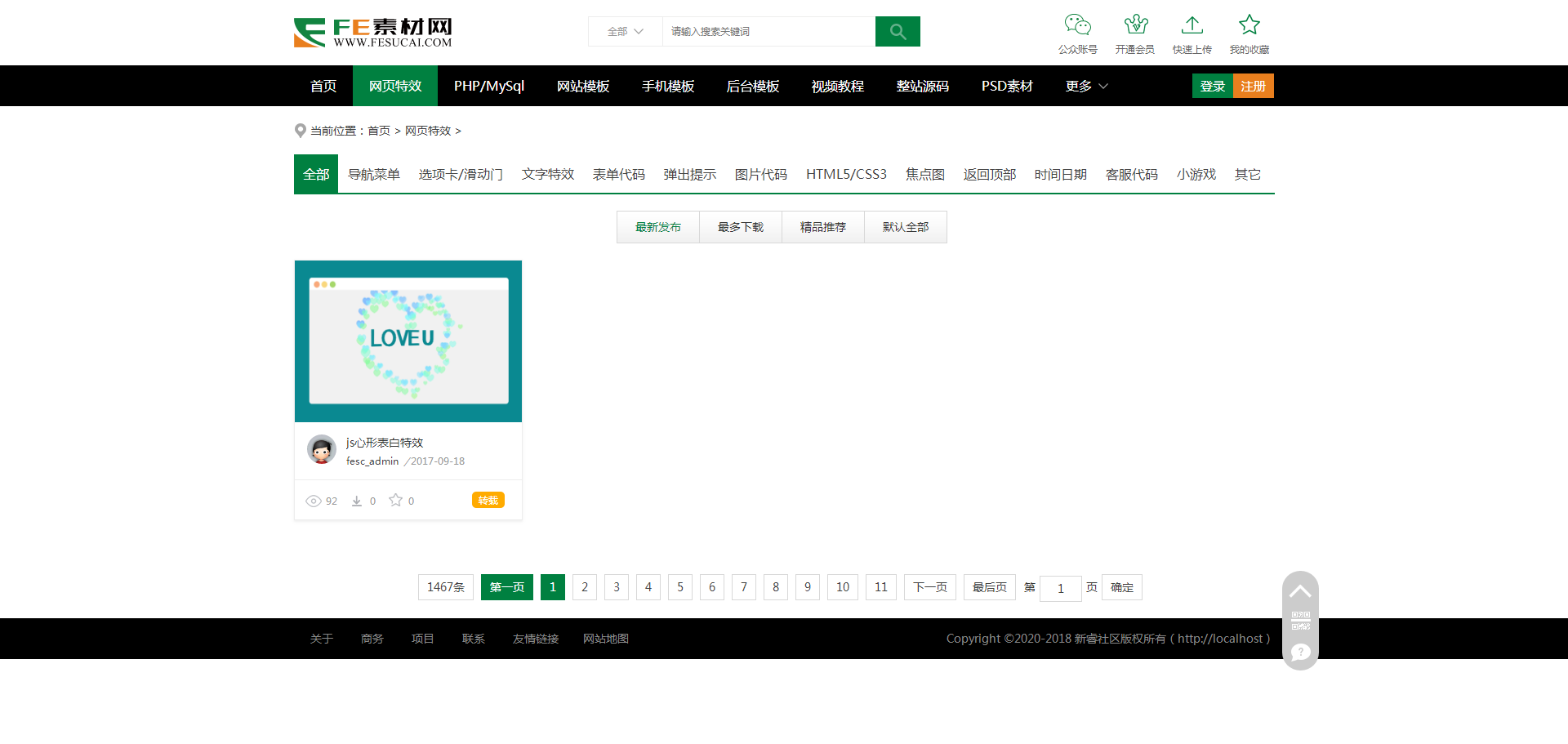The image size is (1568, 744).
Task: Click the 快速上传 upload icon
Action: coord(1192,25)
